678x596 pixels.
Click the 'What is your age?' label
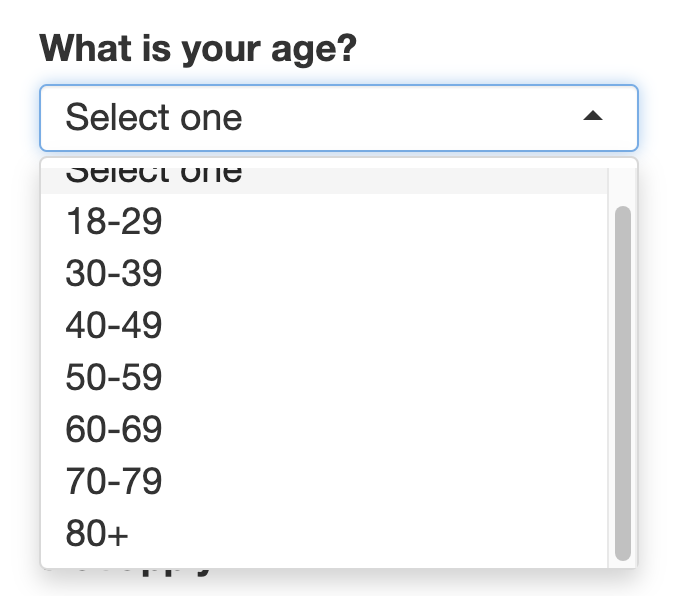click(197, 47)
